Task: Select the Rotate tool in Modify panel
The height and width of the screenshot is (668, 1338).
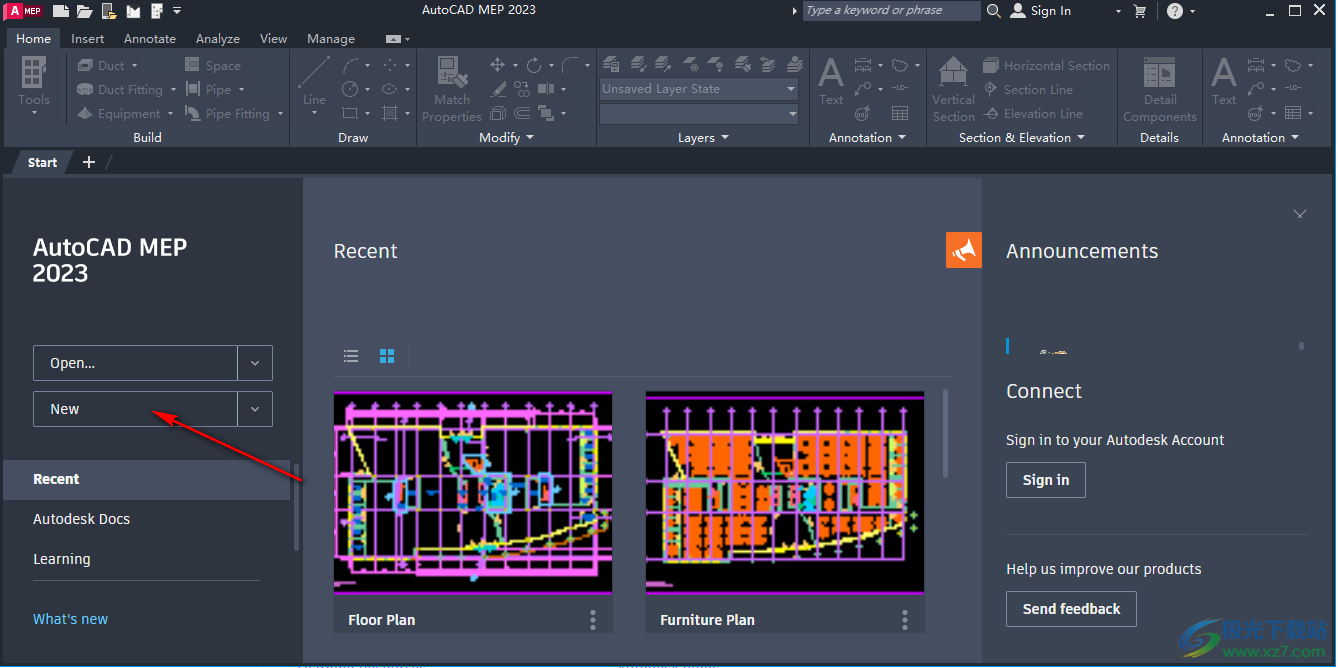Action: click(534, 65)
